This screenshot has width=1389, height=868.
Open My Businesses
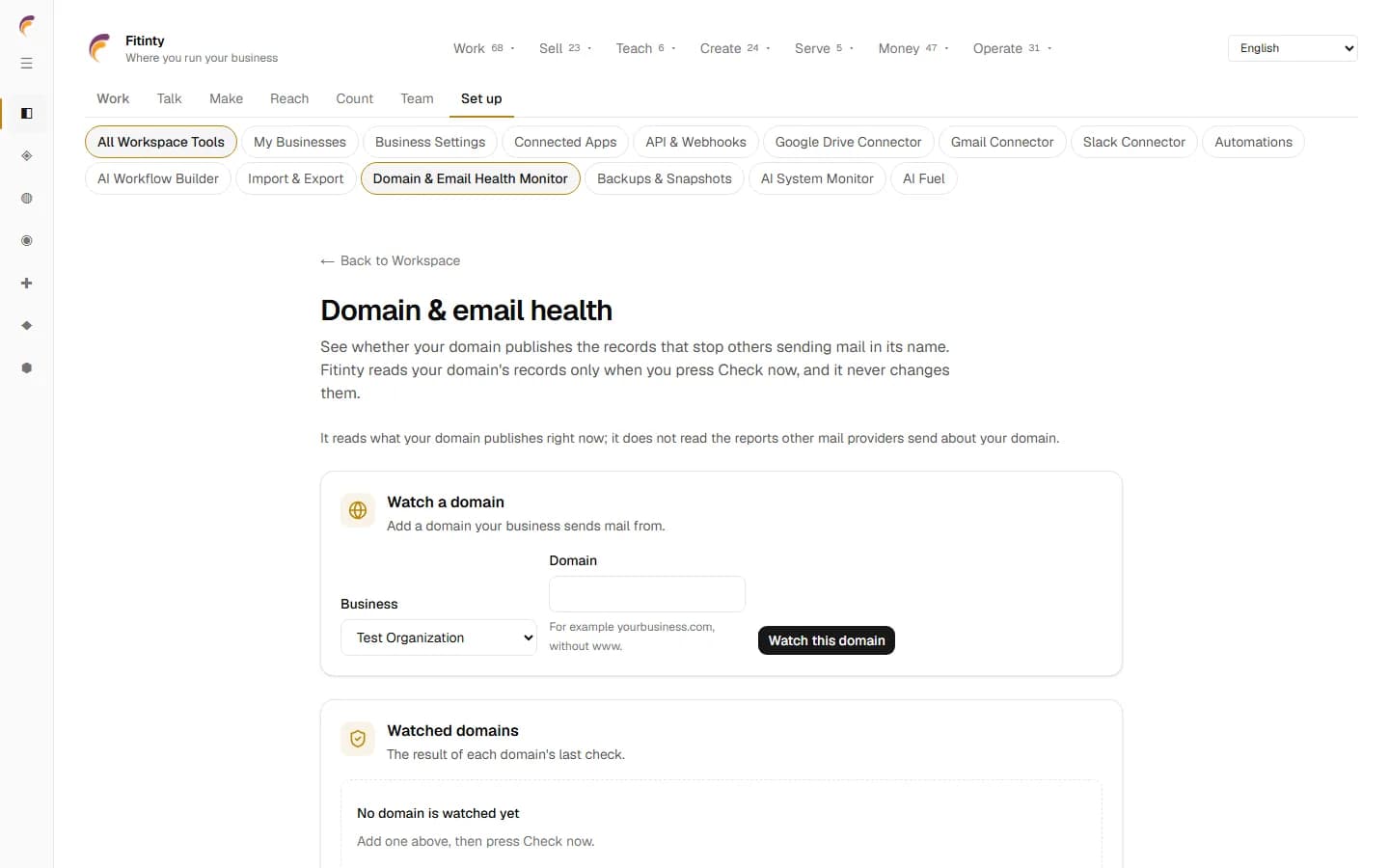coord(300,142)
